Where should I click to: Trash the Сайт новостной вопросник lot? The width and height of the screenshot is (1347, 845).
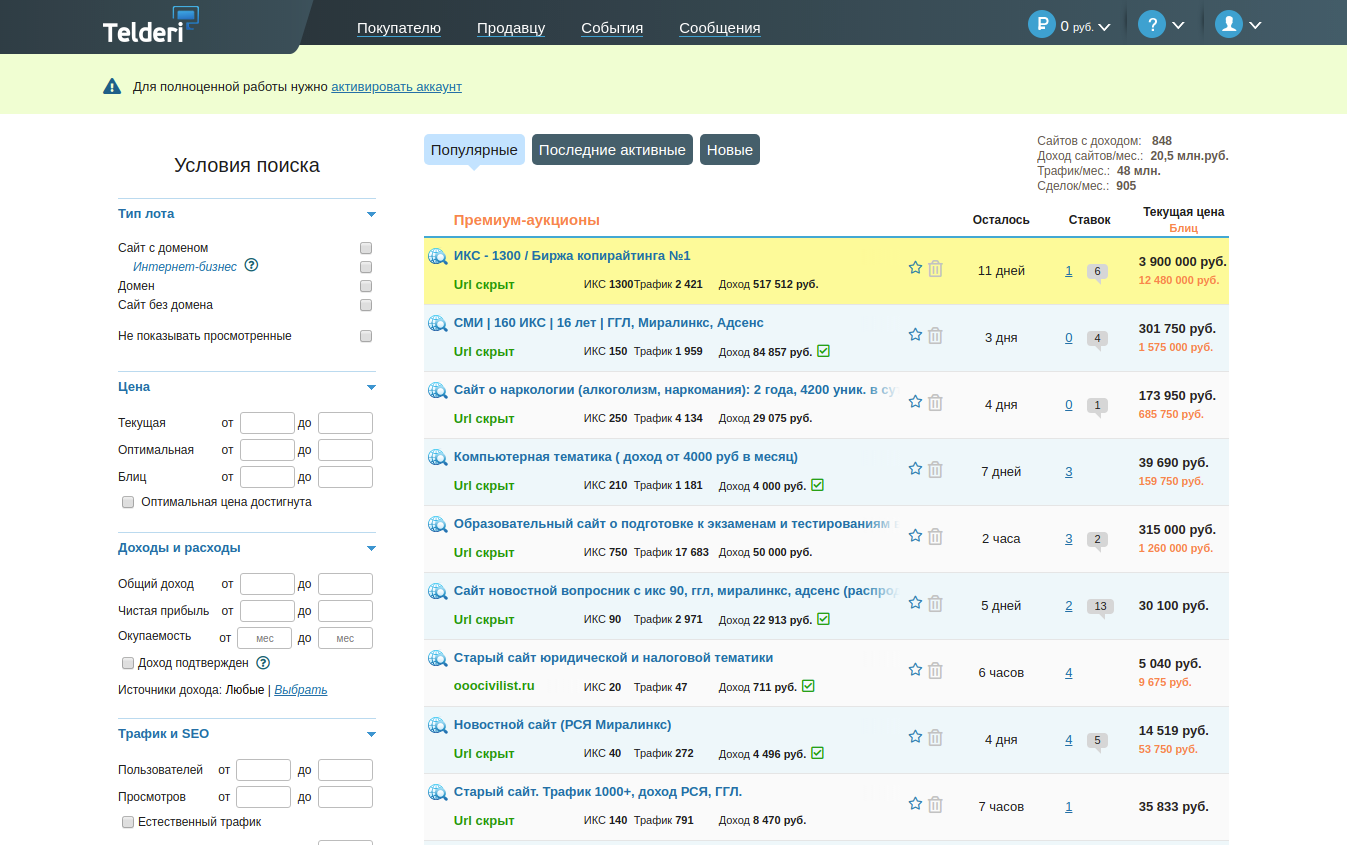pyautogui.click(x=935, y=603)
